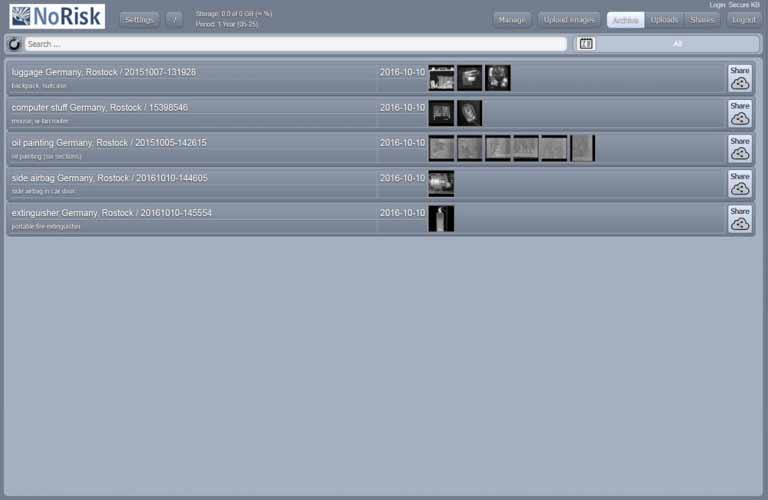Open second oil painting thumbnail
Viewport: 768px width, 500px height.
point(470,148)
